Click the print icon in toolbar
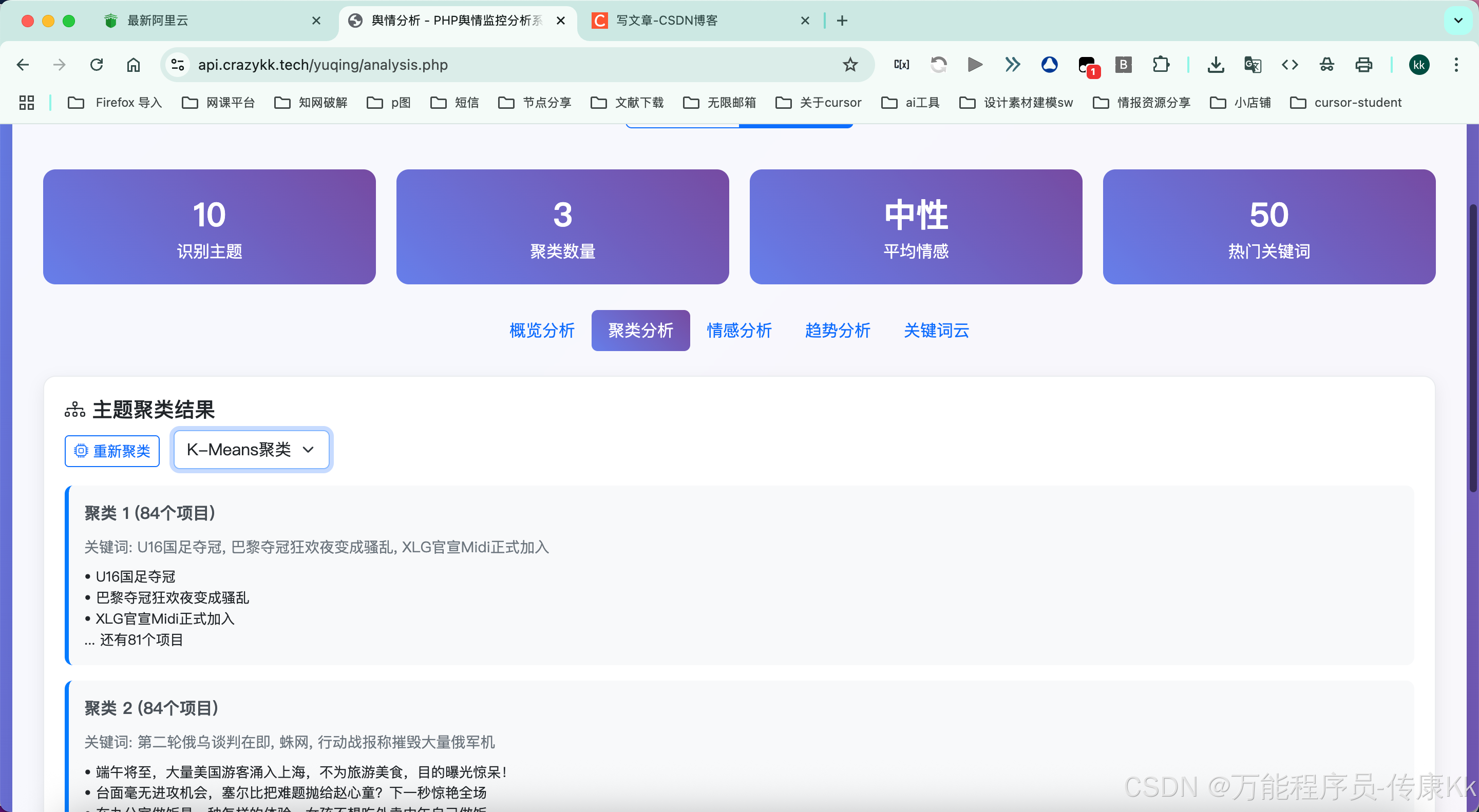 point(1363,65)
